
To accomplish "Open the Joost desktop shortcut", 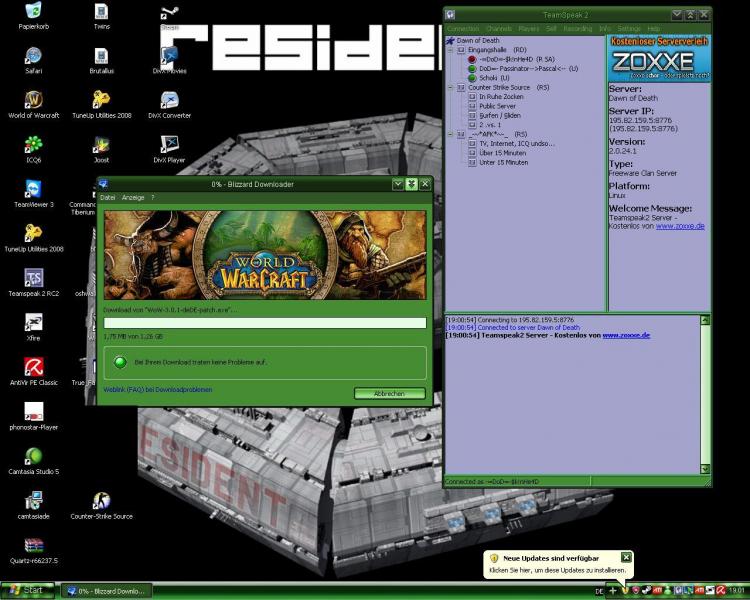I will pyautogui.click(x=101, y=149).
